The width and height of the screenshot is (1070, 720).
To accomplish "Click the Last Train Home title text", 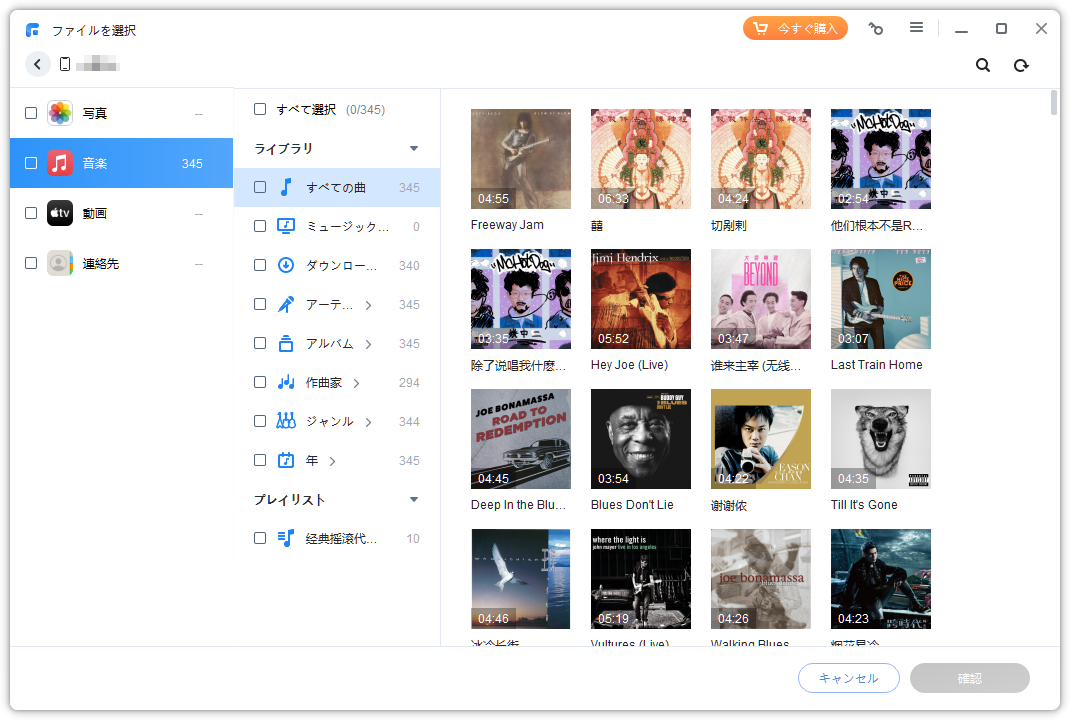I will click(x=876, y=364).
